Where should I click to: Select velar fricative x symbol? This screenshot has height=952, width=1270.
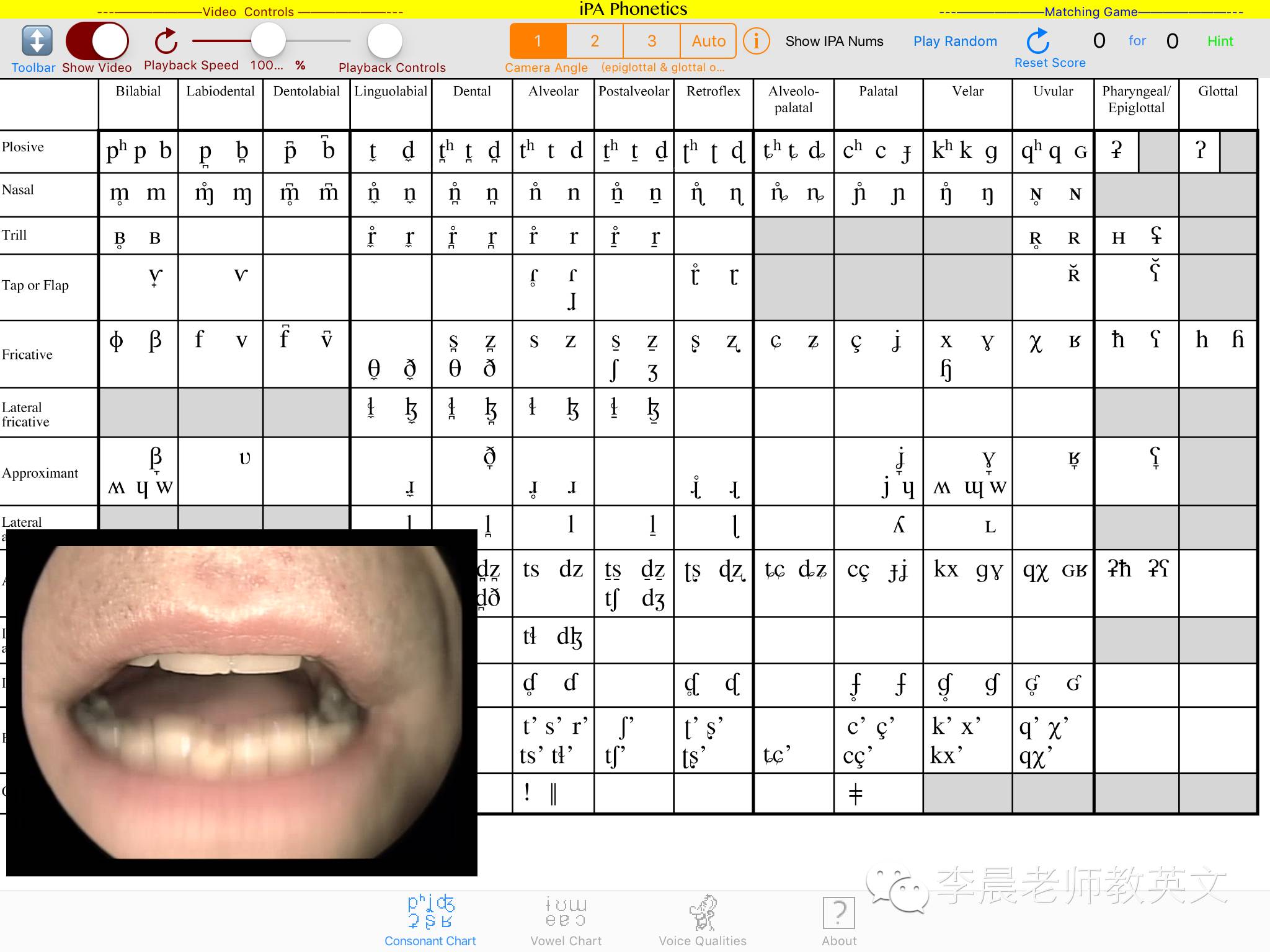946,341
